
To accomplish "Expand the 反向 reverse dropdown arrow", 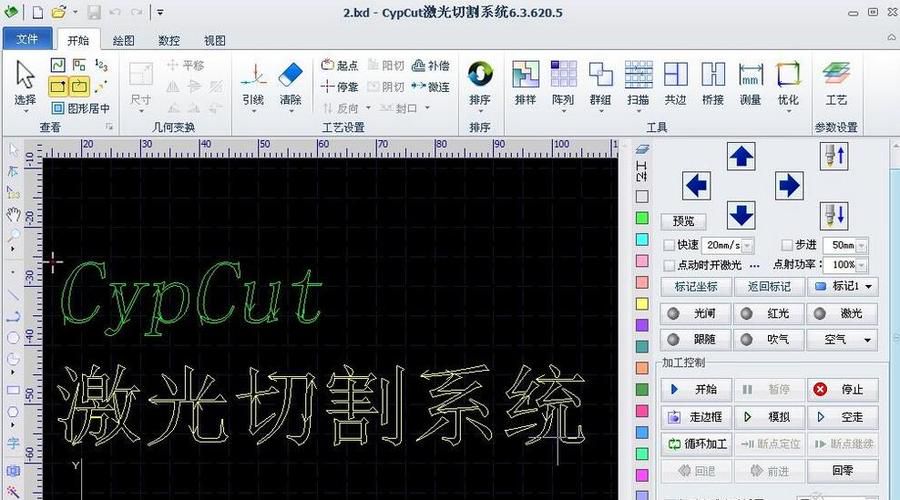I will (368, 108).
